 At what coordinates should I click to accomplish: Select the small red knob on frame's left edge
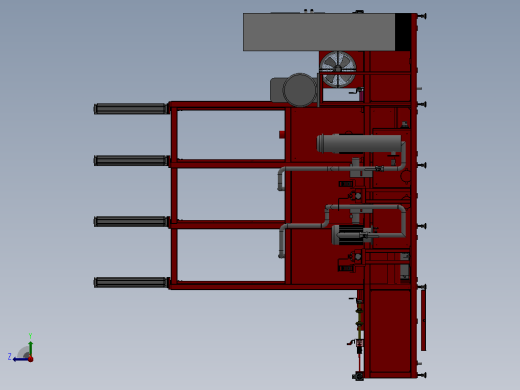[282, 134]
